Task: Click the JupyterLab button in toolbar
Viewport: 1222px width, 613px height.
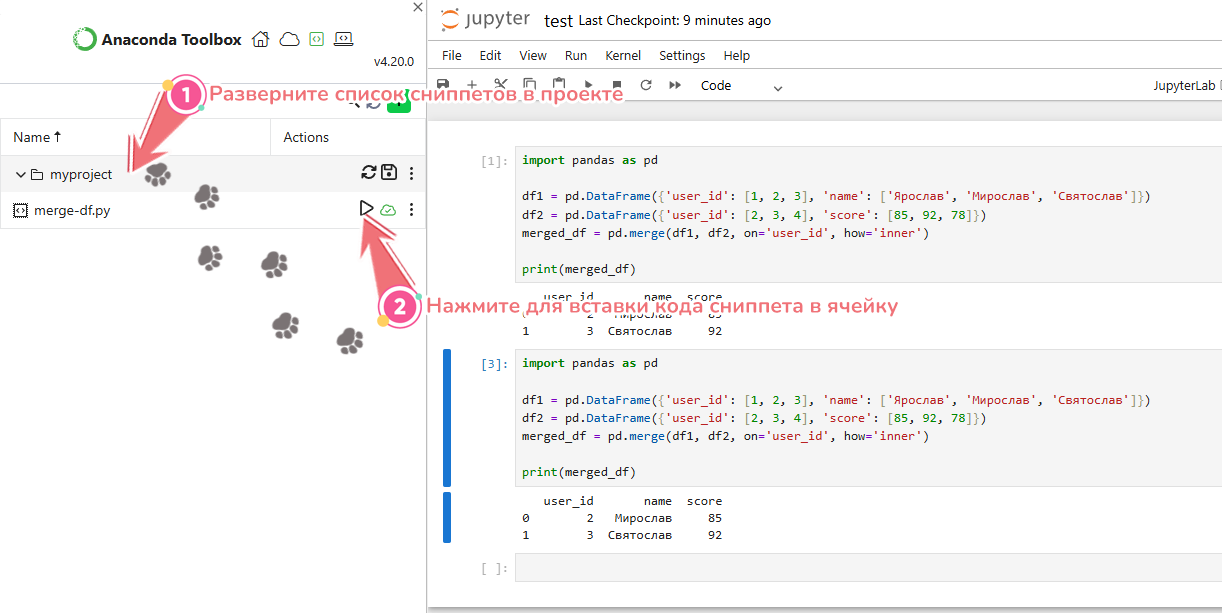Action: click(1185, 87)
